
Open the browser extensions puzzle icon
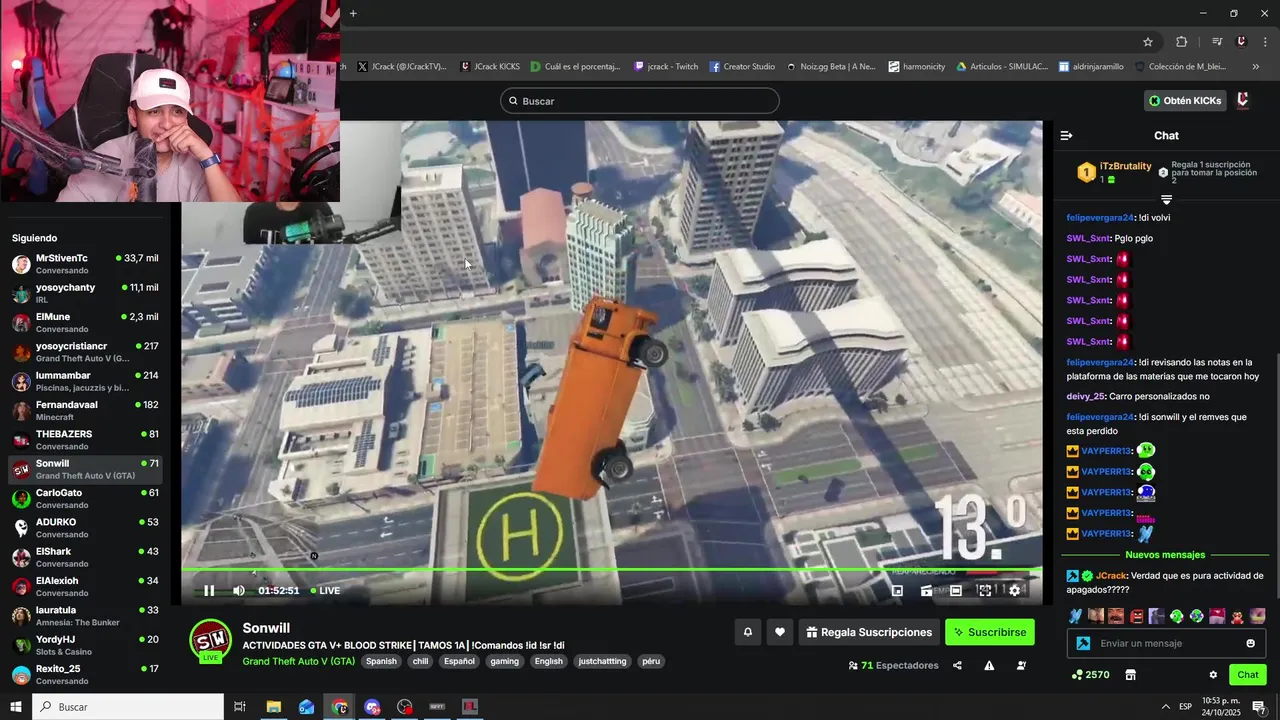pyautogui.click(x=1181, y=42)
